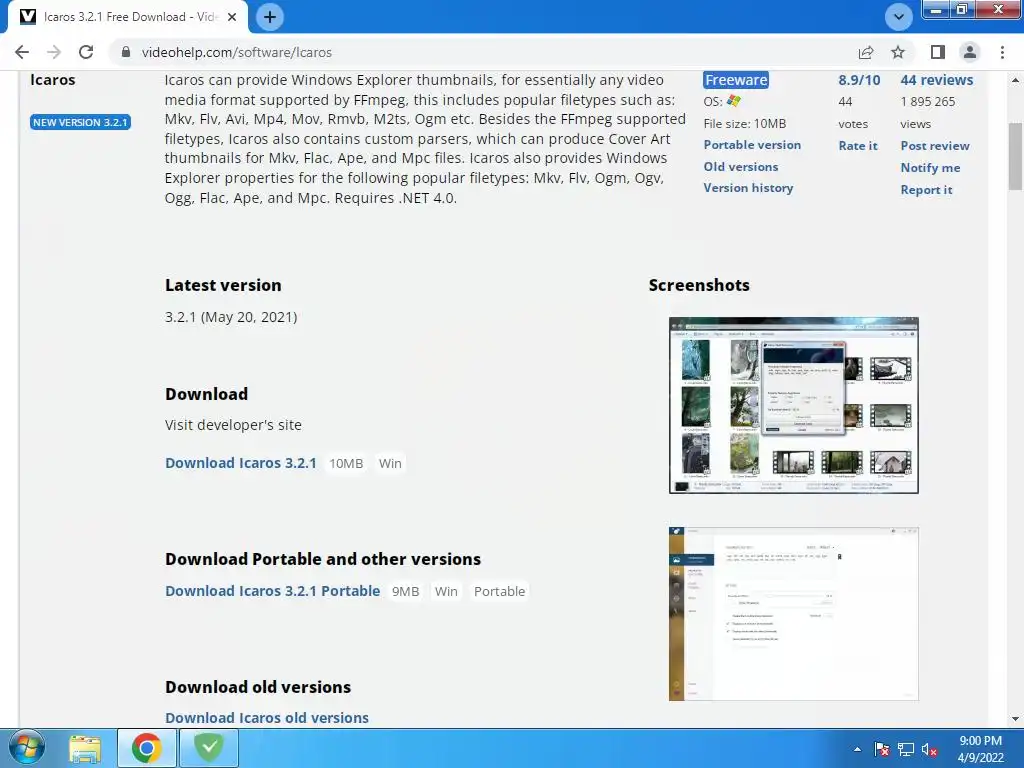Open the first Explorer thumbnails screenshot

(x=793, y=406)
